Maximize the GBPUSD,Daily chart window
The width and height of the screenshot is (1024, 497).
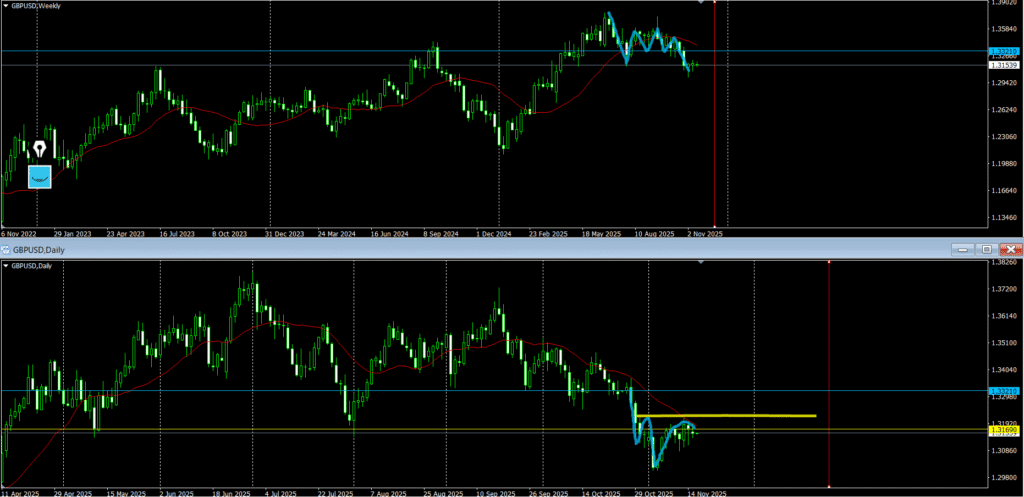985,248
